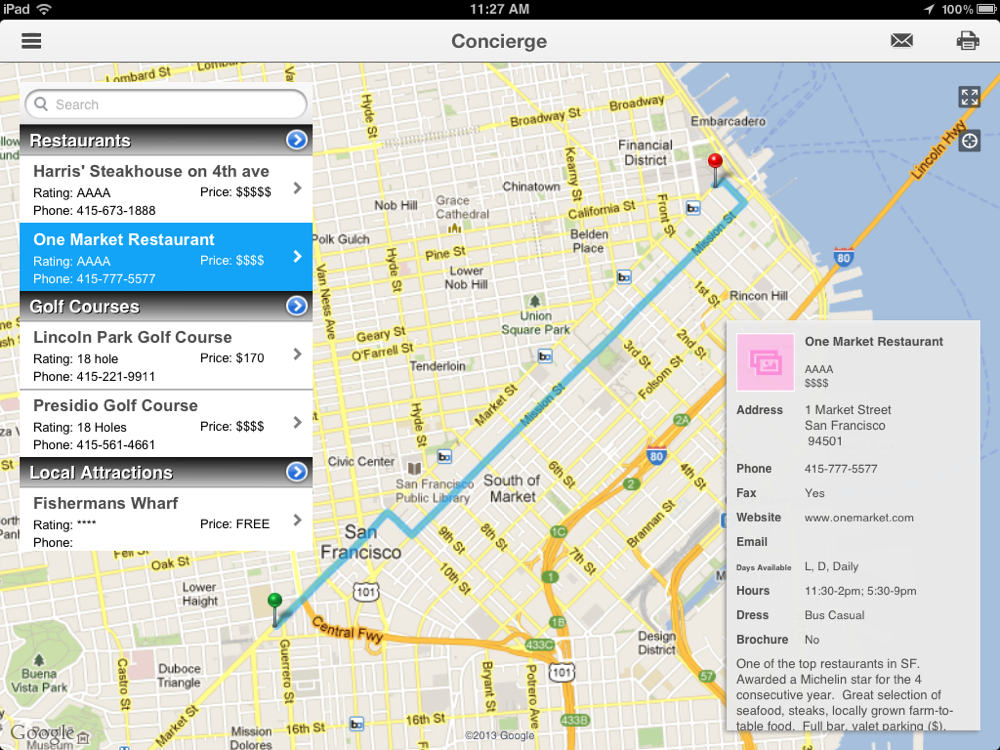Screen dimensions: 1000x750
Task: Select Presidio Golf Course title
Action: click(115, 405)
